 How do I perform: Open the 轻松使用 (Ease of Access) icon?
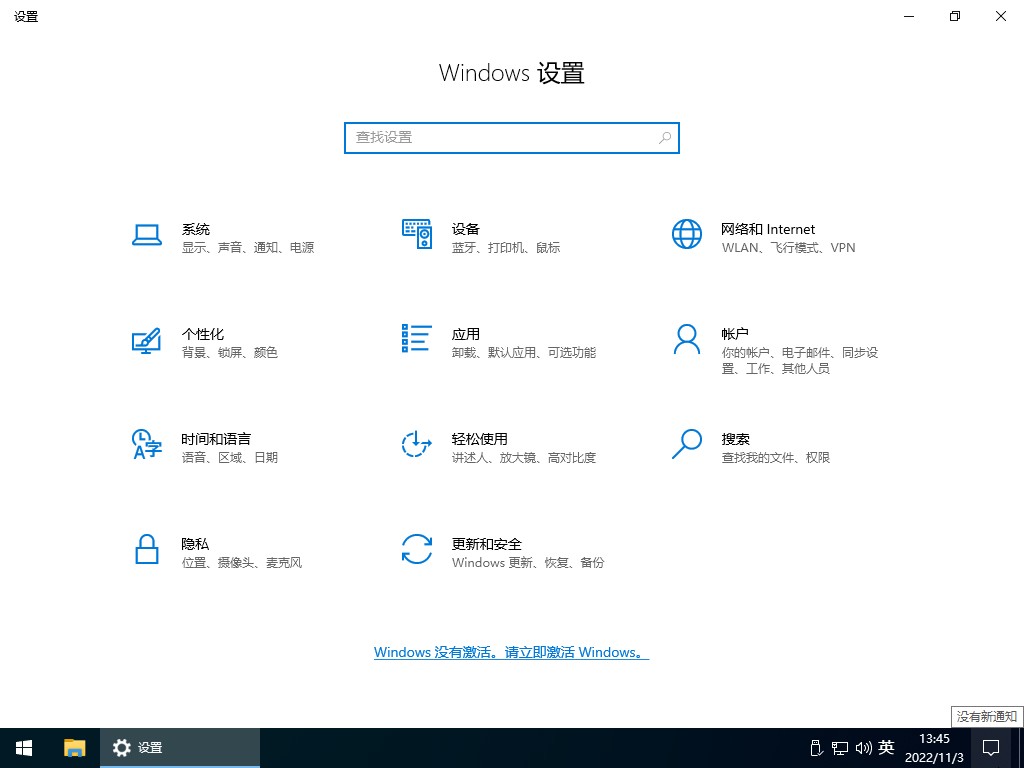point(417,445)
